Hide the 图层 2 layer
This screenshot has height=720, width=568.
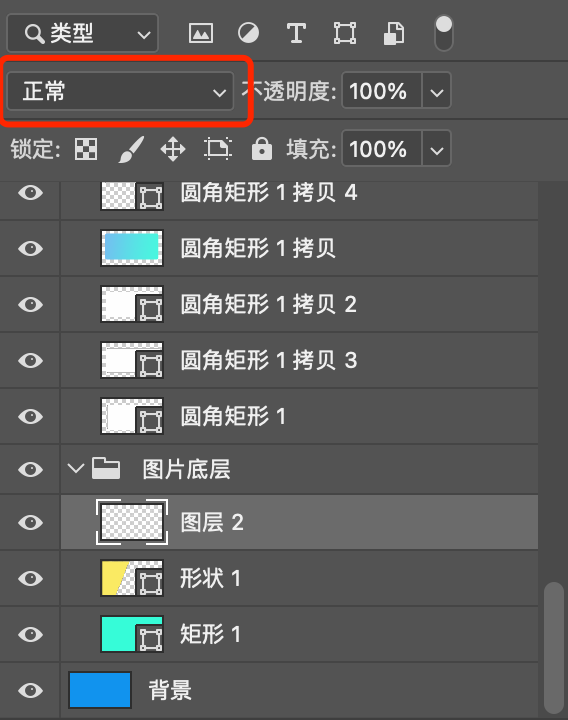30,522
